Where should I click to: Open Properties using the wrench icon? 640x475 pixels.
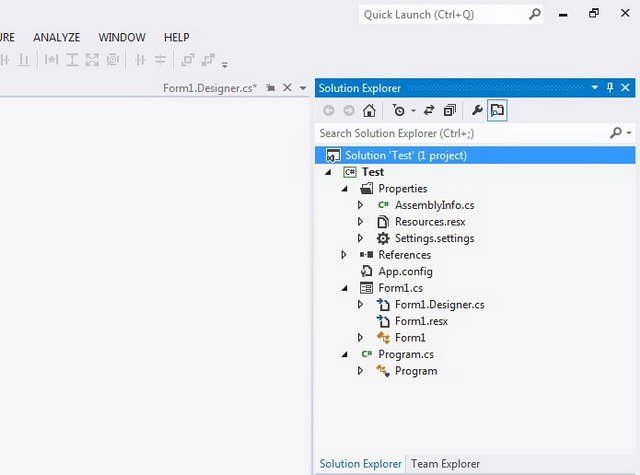[x=477, y=111]
